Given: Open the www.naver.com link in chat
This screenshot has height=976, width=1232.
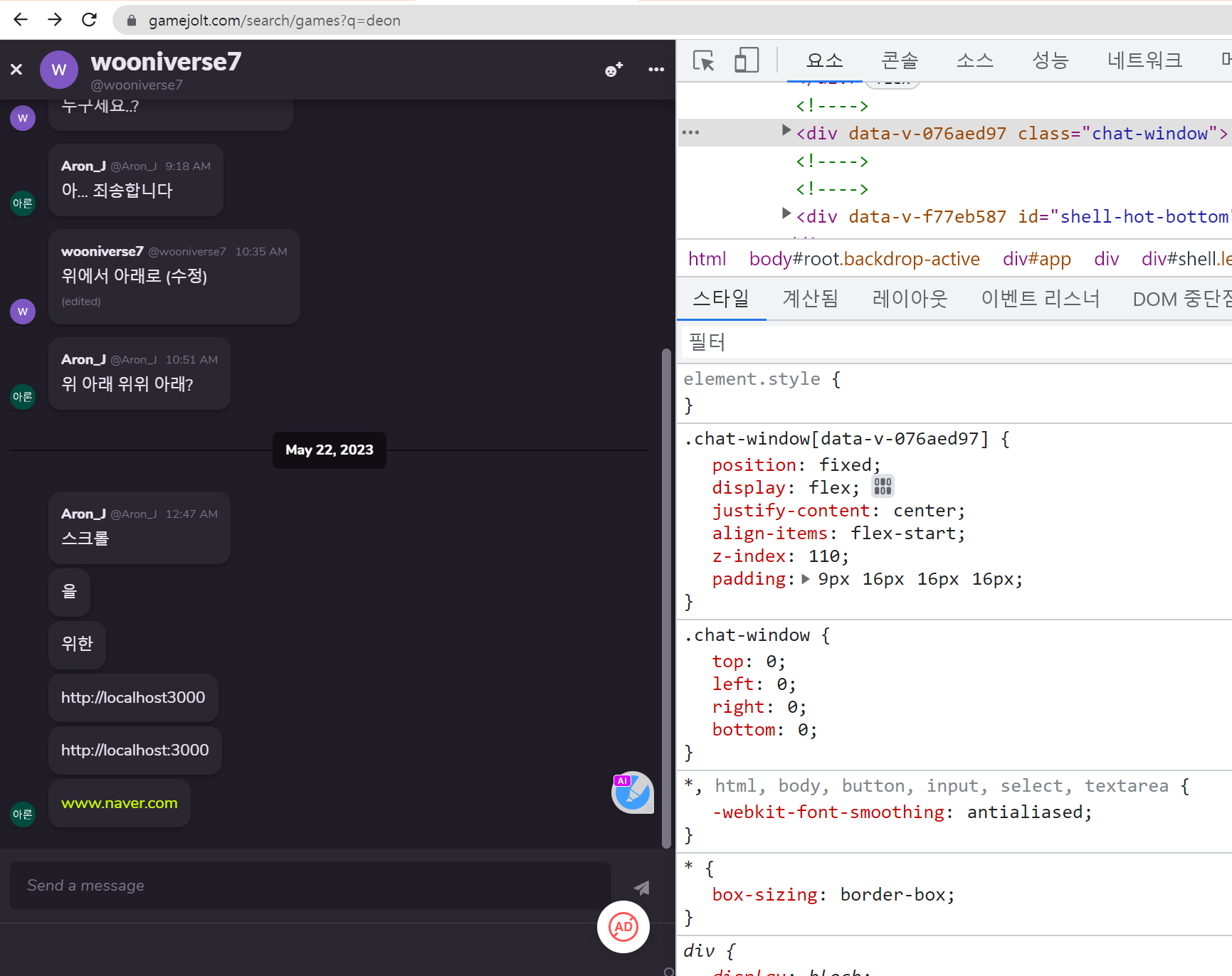Looking at the screenshot, I should point(119,803).
